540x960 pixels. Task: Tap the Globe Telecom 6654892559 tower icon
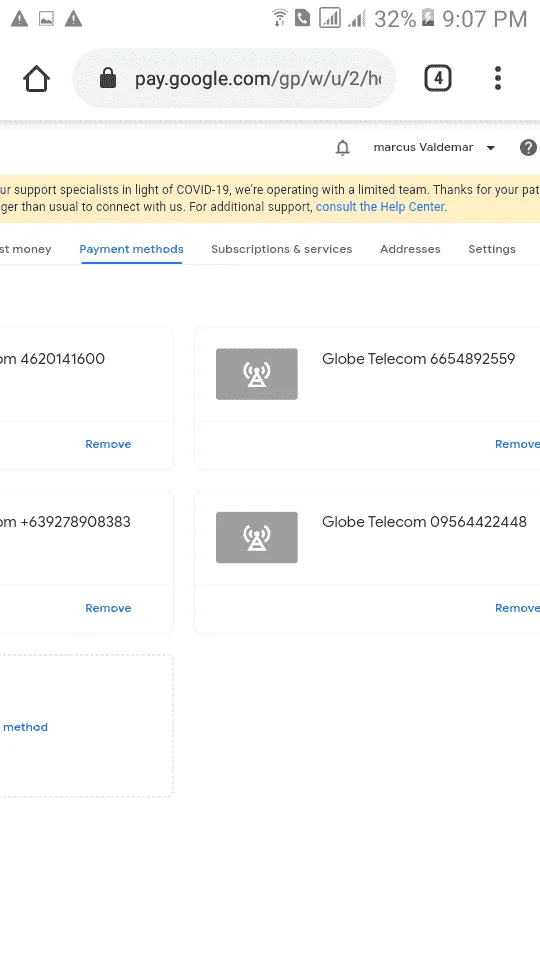[257, 374]
